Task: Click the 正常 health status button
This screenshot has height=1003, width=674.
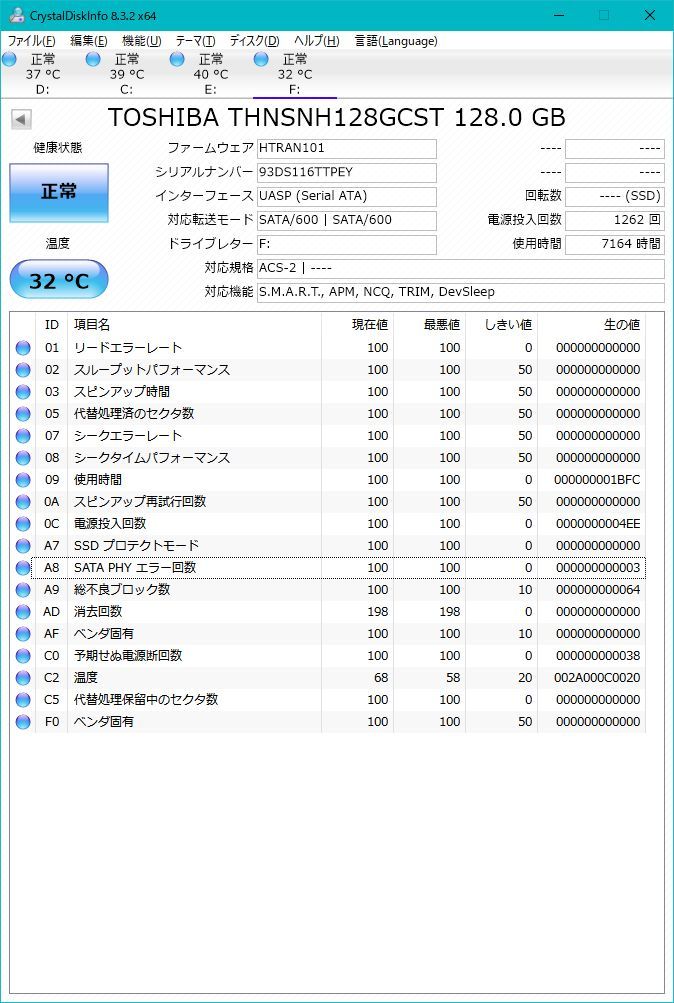Action: pos(59,193)
